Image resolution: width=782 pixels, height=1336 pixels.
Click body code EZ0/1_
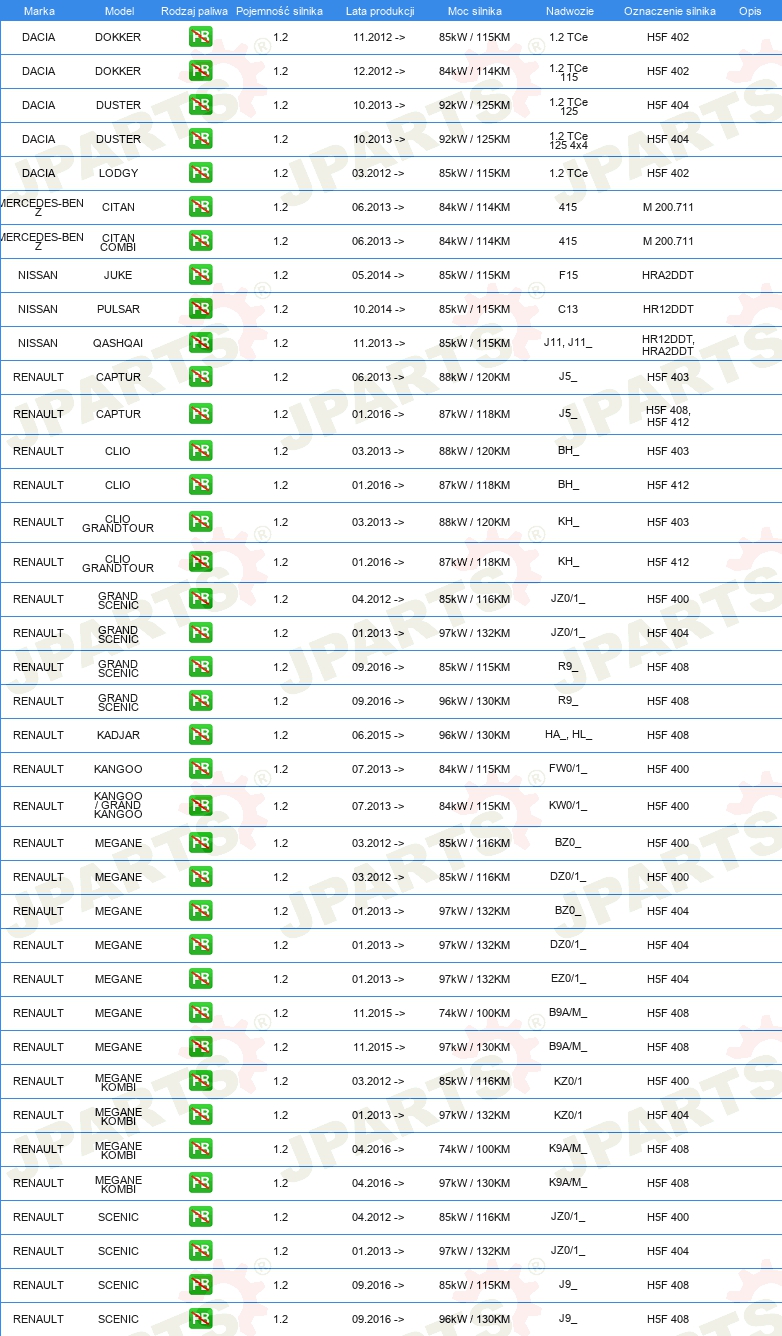(568, 979)
